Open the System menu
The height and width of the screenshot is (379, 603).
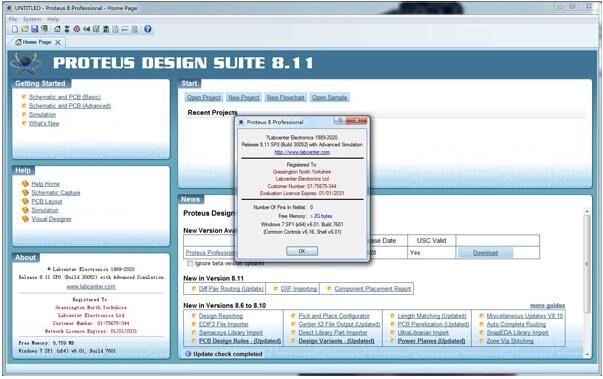click(32, 19)
